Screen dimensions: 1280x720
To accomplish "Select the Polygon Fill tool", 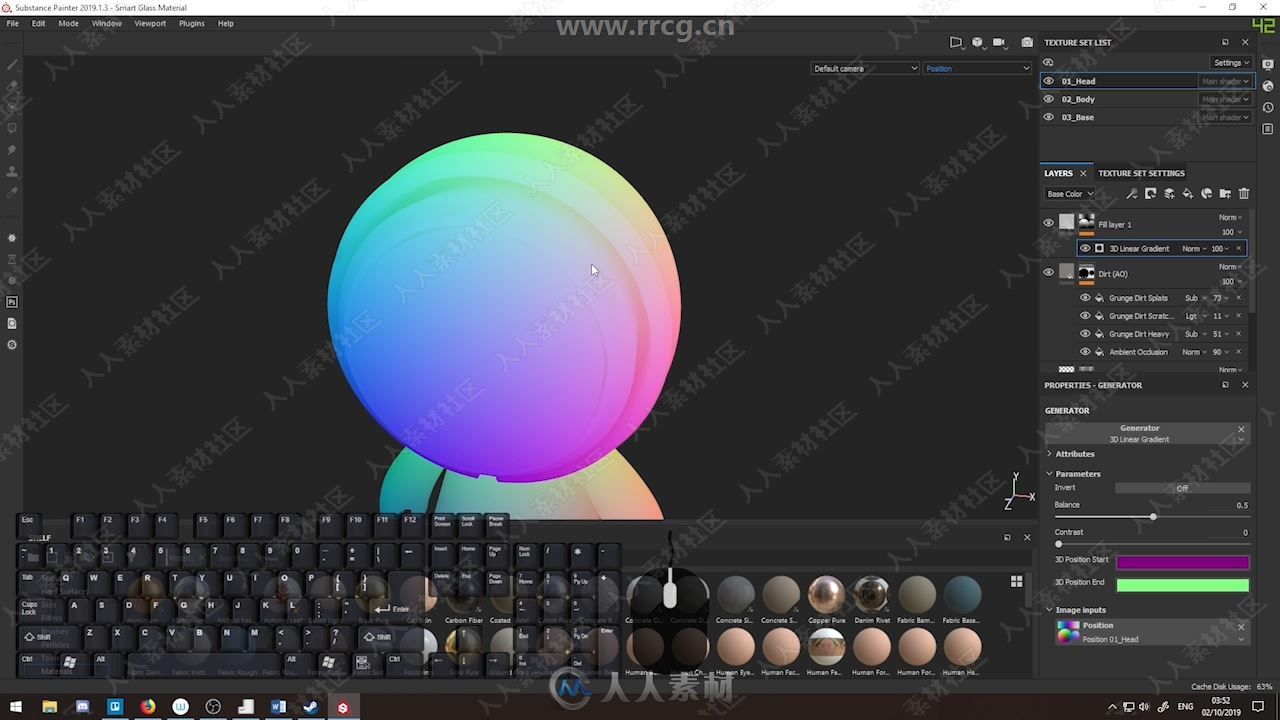I will click(x=12, y=128).
